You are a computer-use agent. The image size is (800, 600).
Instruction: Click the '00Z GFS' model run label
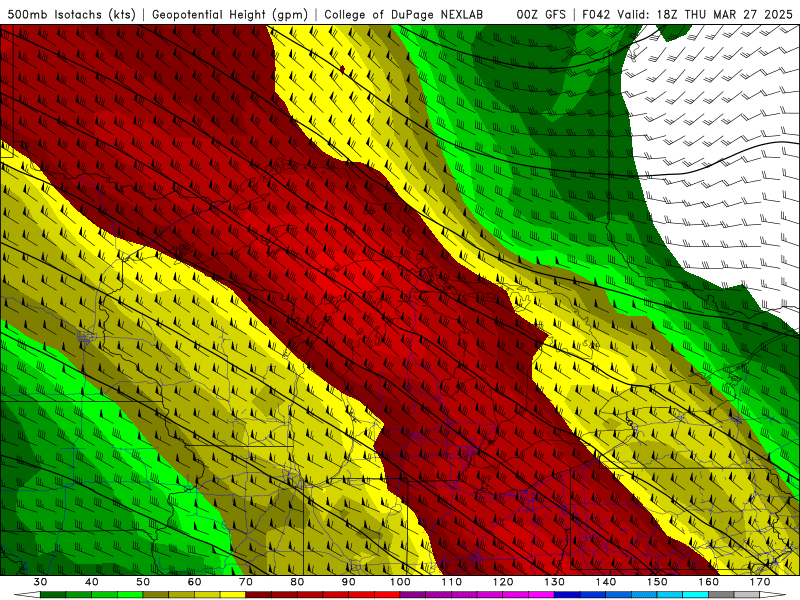click(541, 14)
